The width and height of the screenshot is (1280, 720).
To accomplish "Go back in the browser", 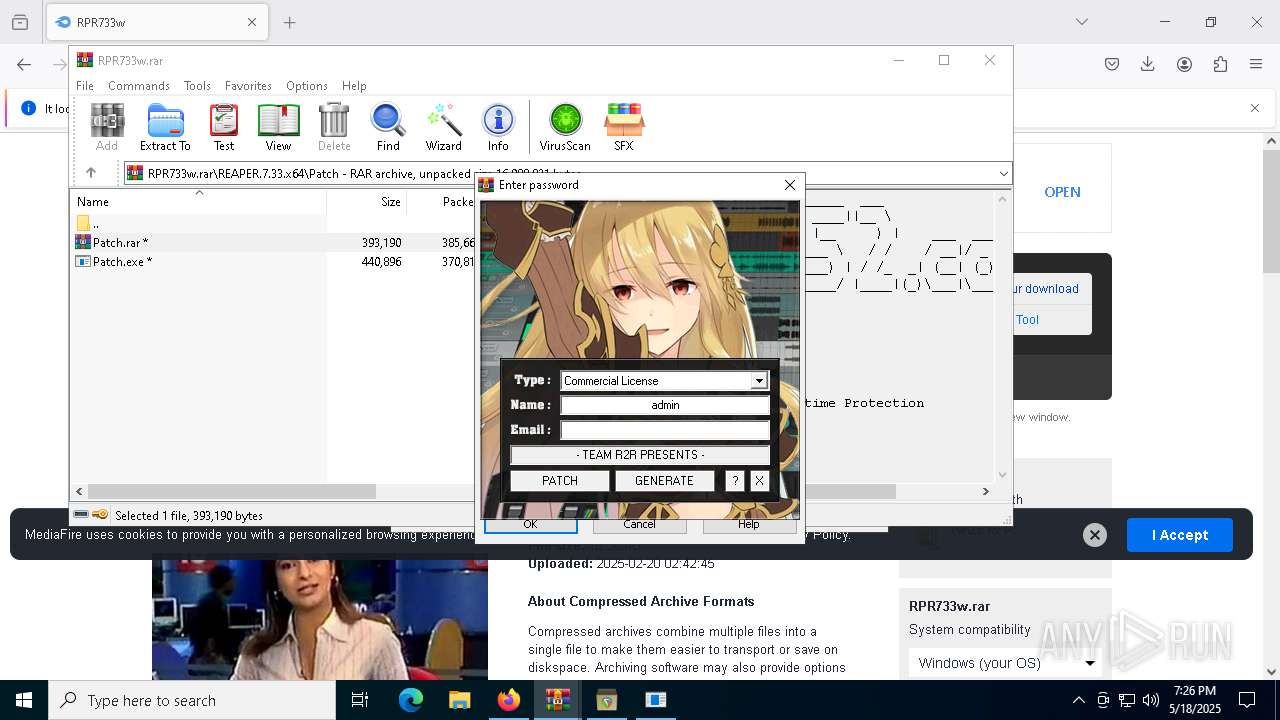I will (x=24, y=64).
